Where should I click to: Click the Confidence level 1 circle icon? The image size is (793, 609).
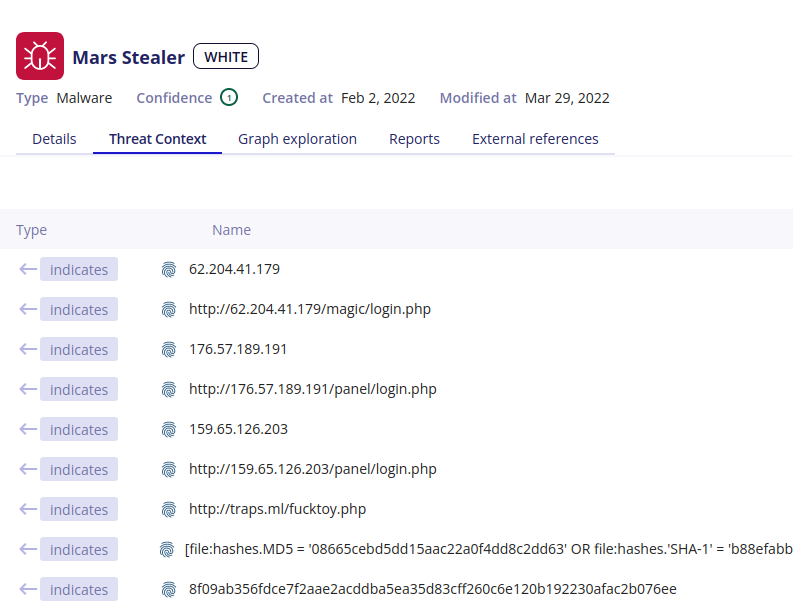coord(229,97)
